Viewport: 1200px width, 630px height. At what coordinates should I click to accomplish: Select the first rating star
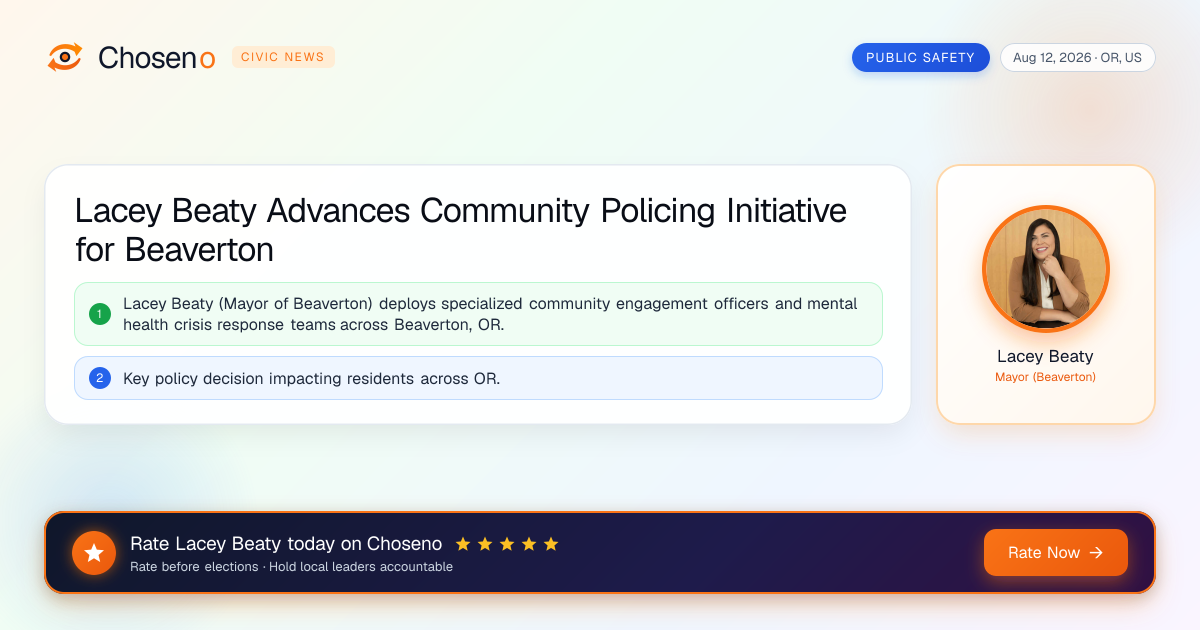point(463,544)
